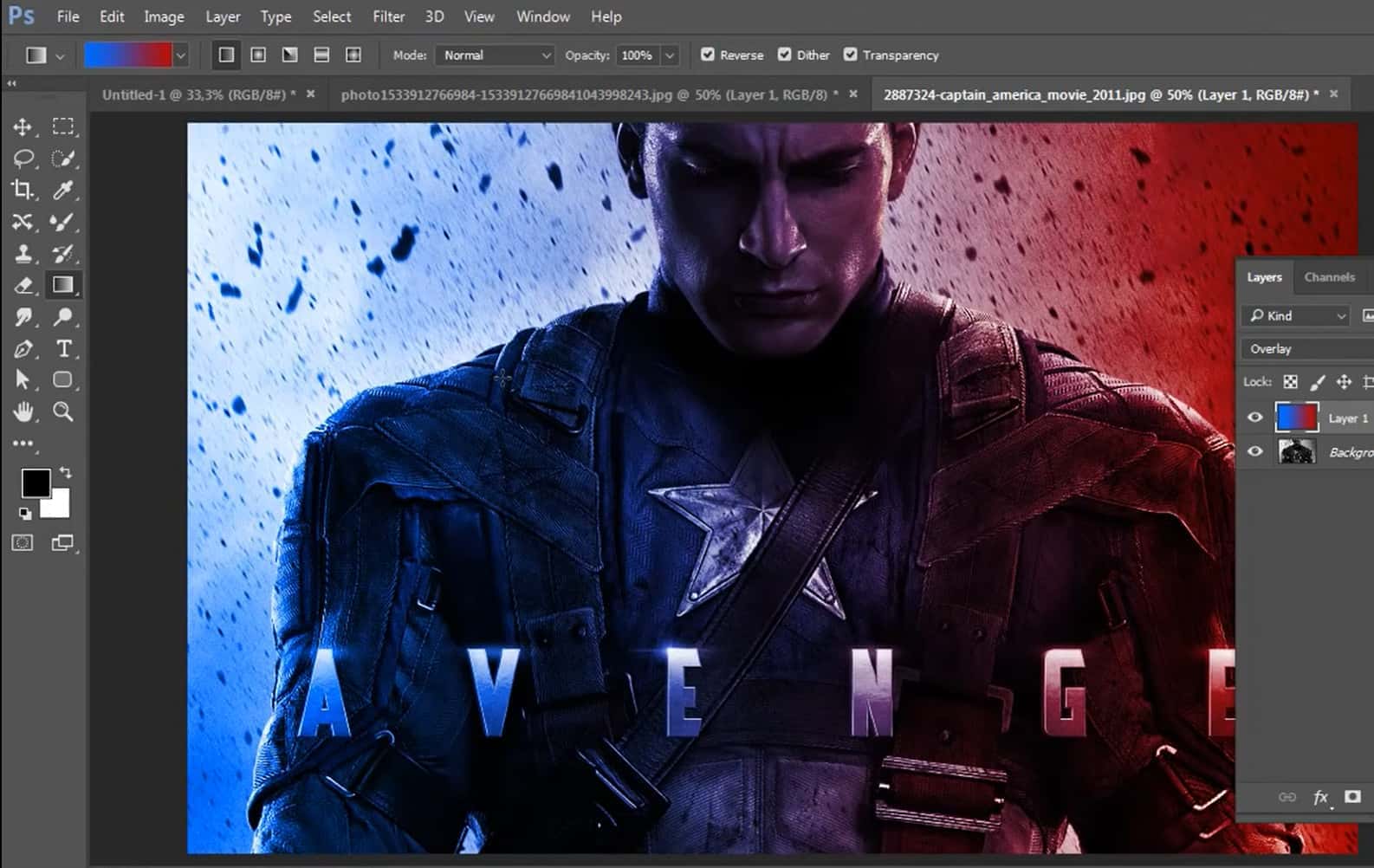This screenshot has width=1374, height=868.
Task: Select the Brush tool
Action: (x=62, y=222)
